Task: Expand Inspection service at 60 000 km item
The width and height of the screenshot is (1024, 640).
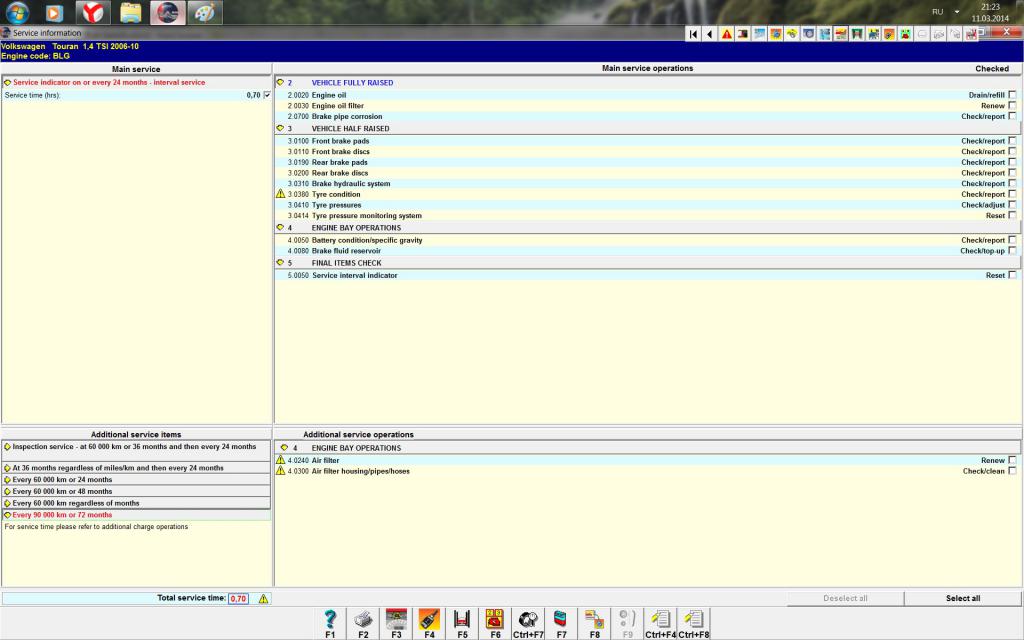Action: tap(136, 451)
